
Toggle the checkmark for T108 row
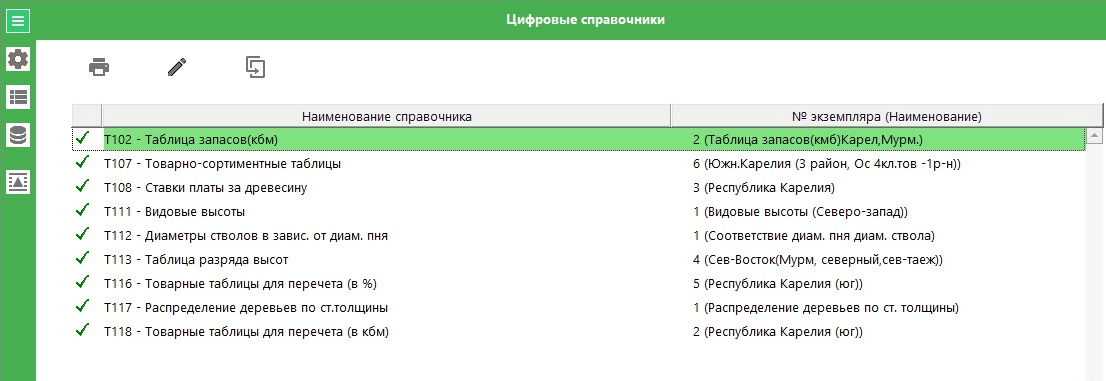pos(83,186)
